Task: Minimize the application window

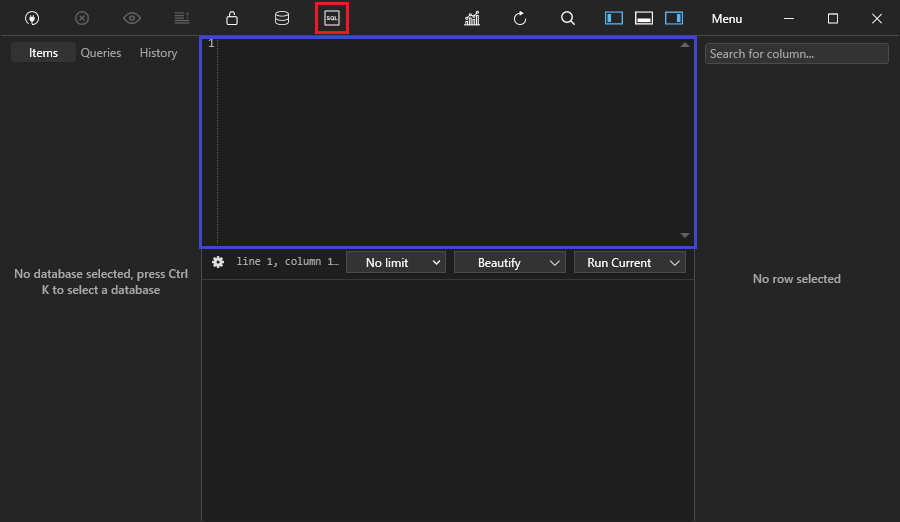Action: point(789,18)
